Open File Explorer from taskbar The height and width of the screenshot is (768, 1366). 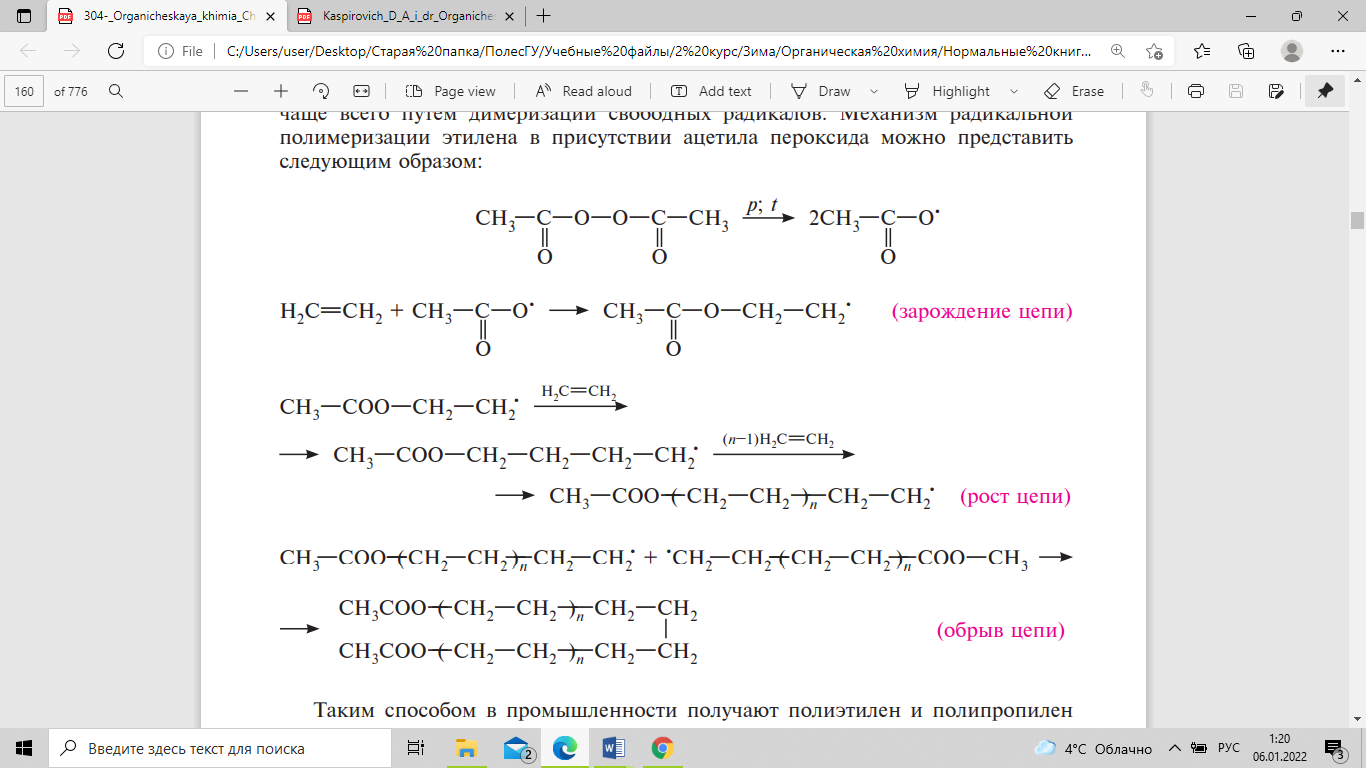pyautogui.click(x=467, y=748)
